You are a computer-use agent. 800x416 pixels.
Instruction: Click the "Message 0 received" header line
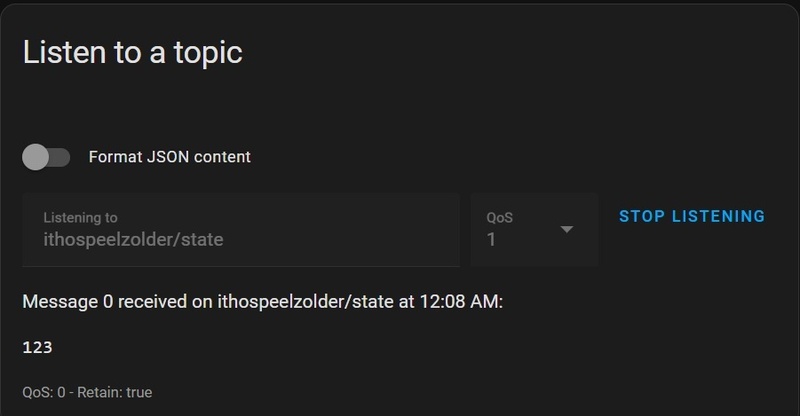(x=262, y=302)
